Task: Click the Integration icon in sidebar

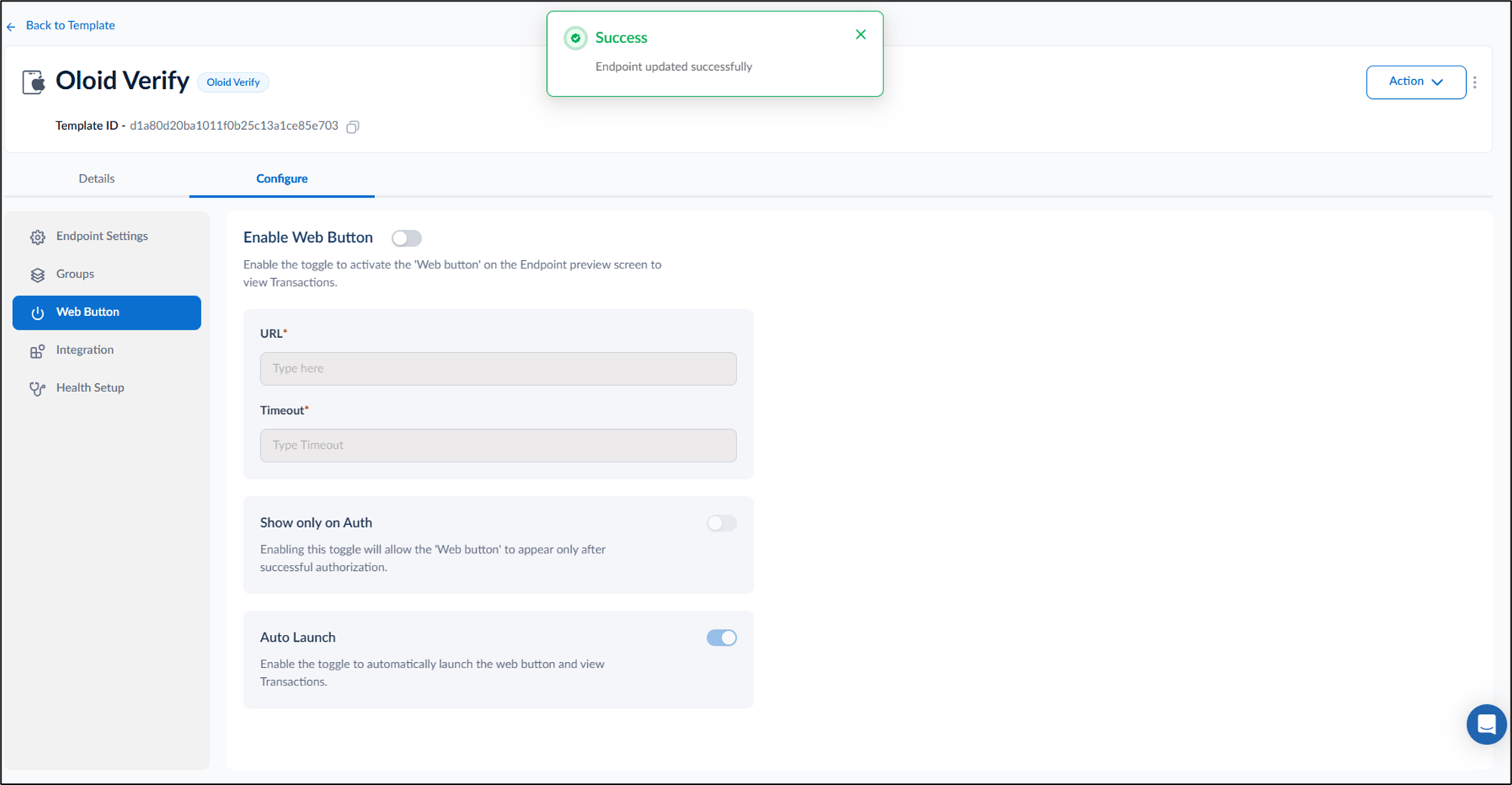Action: tap(38, 351)
